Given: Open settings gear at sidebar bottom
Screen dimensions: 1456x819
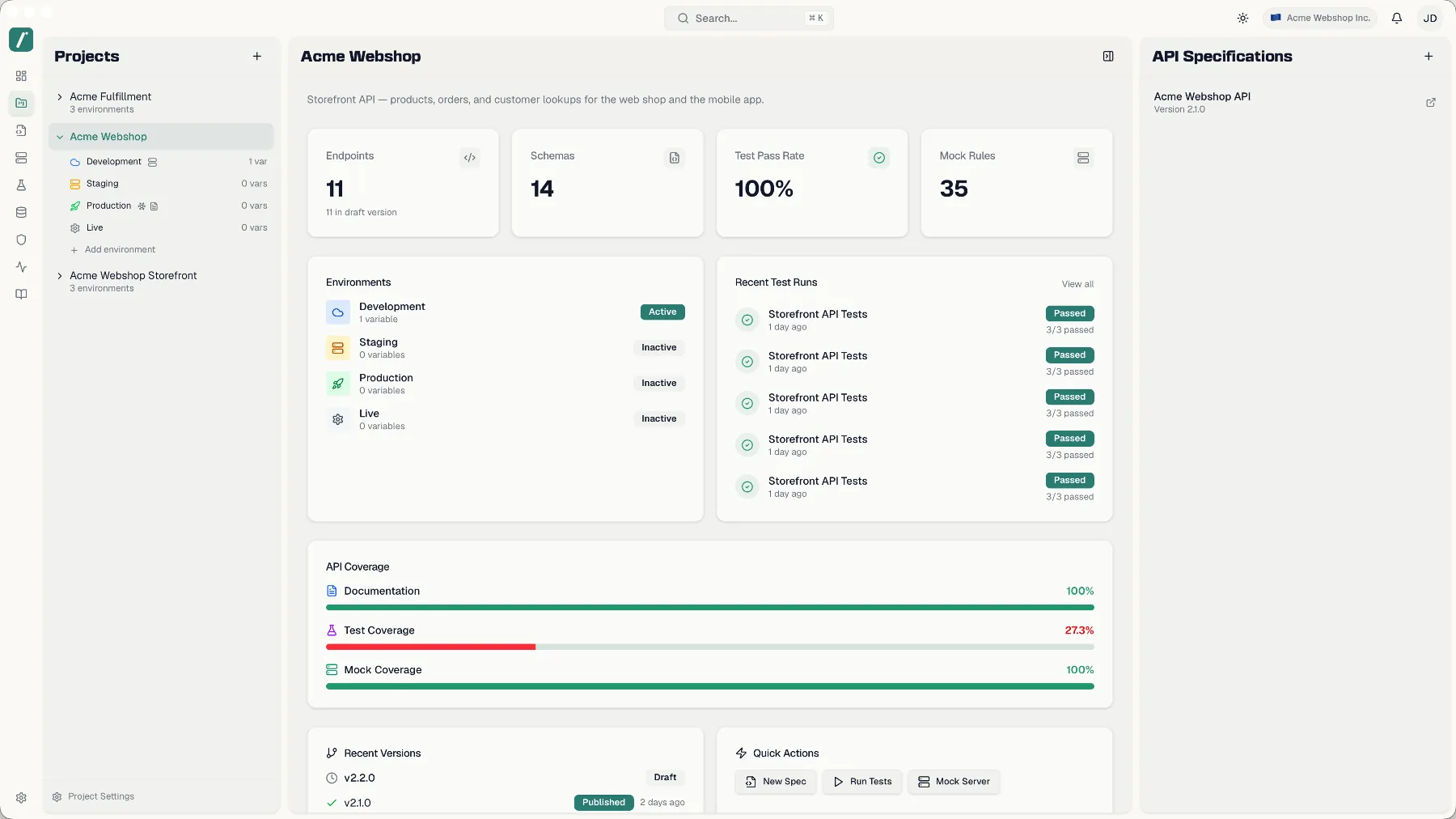Looking at the screenshot, I should click(x=21, y=797).
